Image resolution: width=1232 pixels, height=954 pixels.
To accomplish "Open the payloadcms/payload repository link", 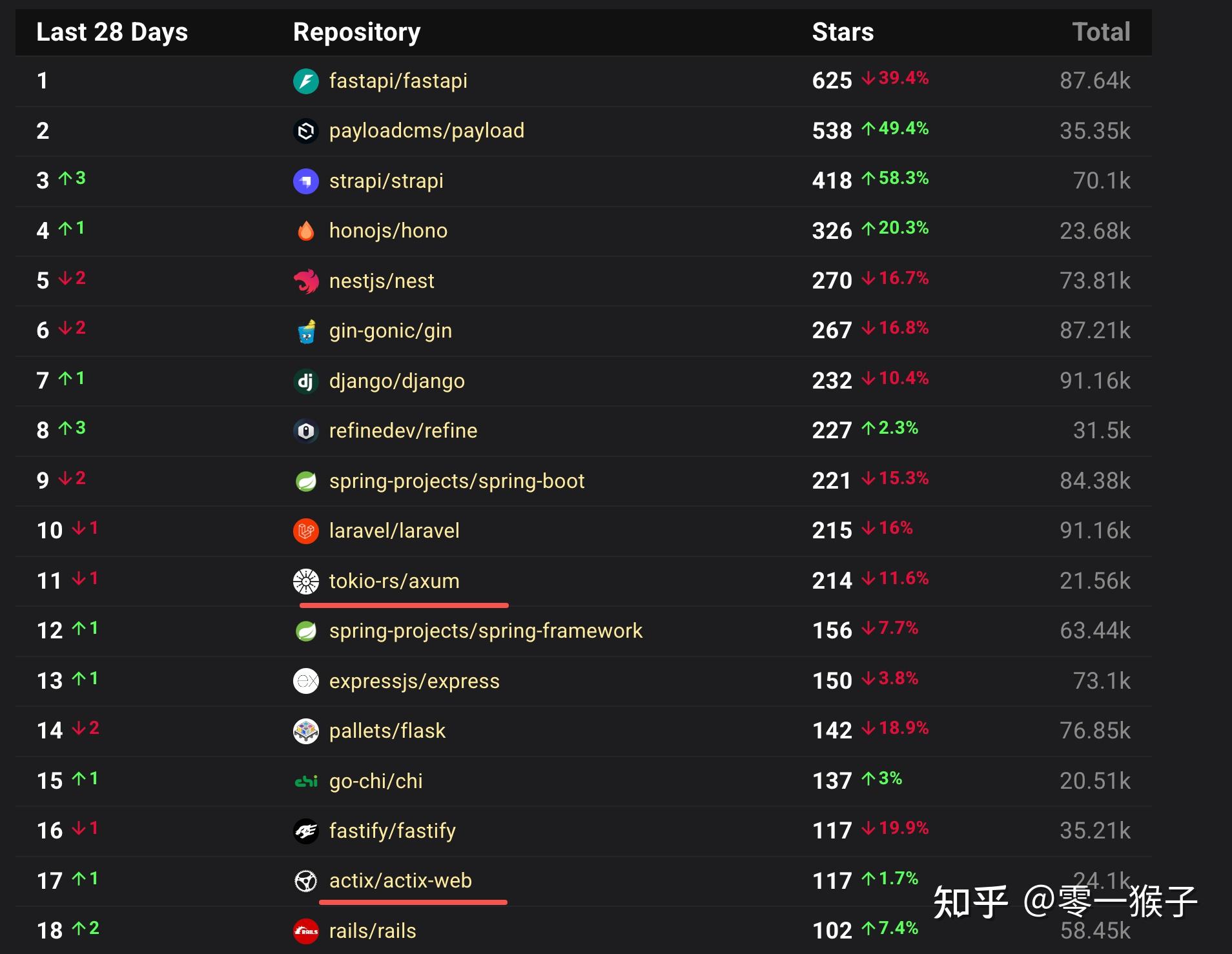I will pyautogui.click(x=427, y=131).
